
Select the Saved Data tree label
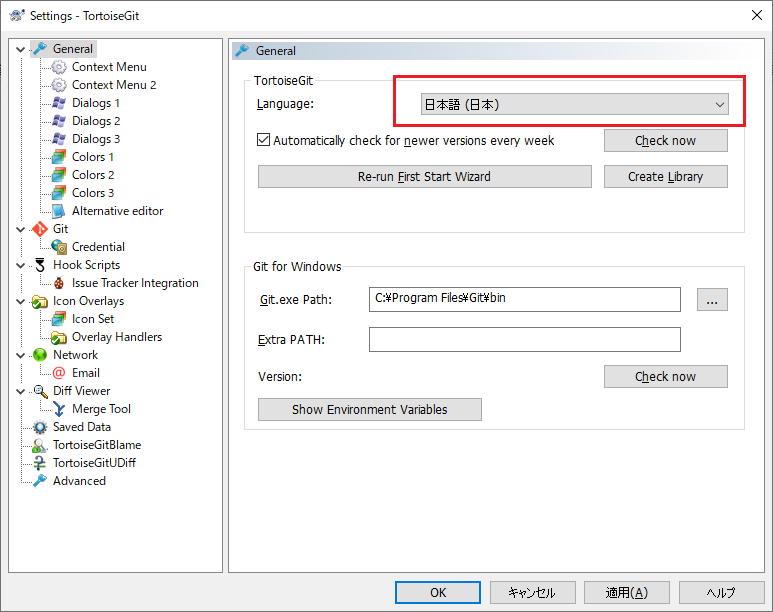(82, 427)
